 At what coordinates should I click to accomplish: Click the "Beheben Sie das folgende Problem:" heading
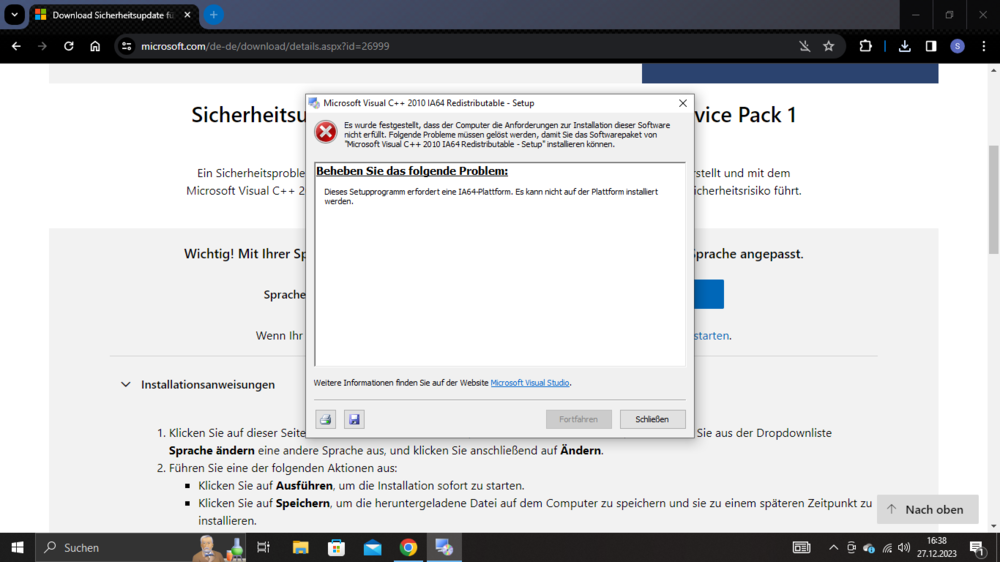[x=412, y=171]
